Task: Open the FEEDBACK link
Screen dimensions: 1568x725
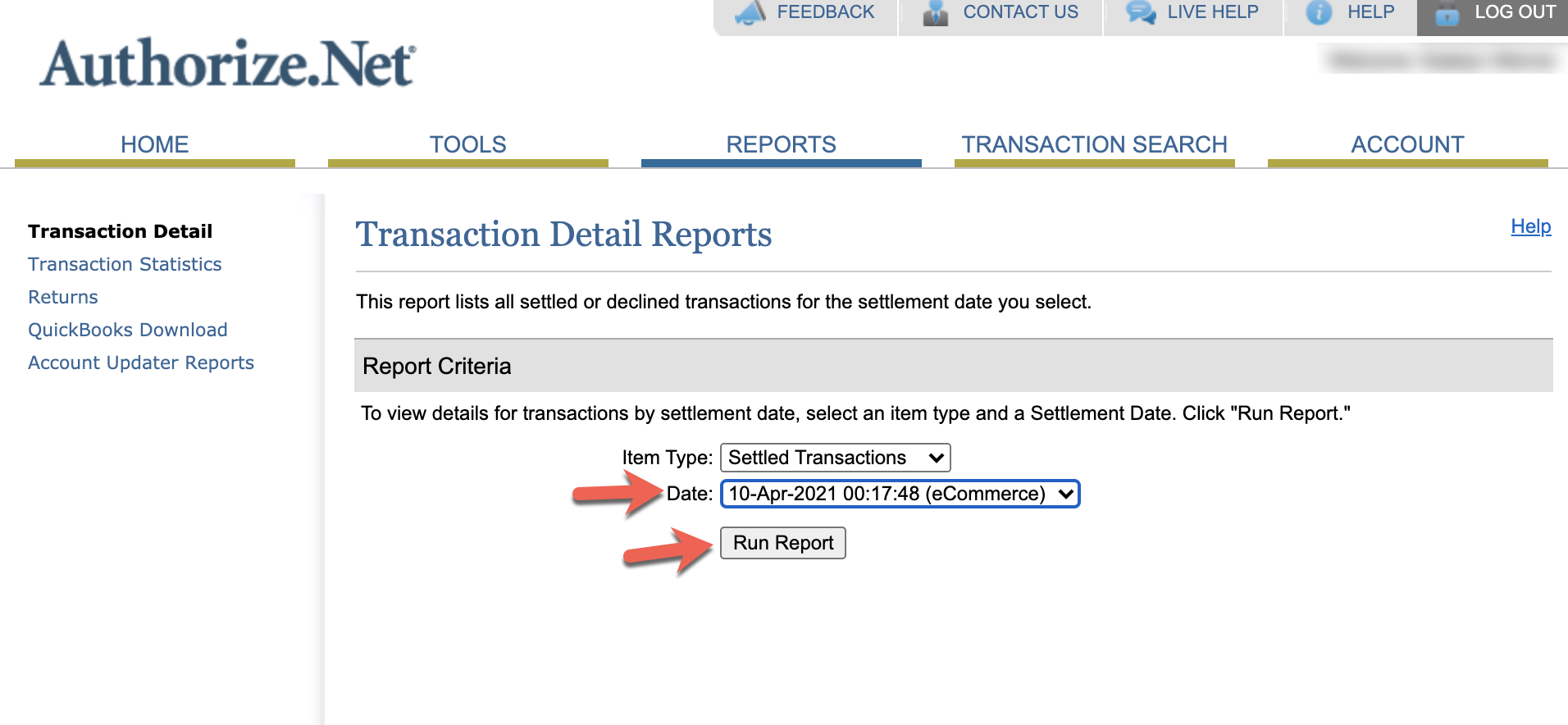Action: (x=826, y=12)
